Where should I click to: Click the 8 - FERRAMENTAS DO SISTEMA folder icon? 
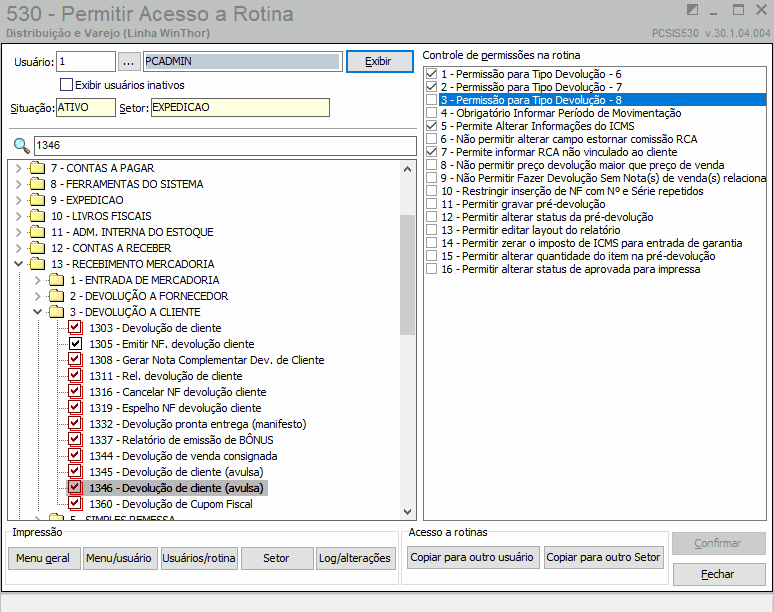coord(37,184)
